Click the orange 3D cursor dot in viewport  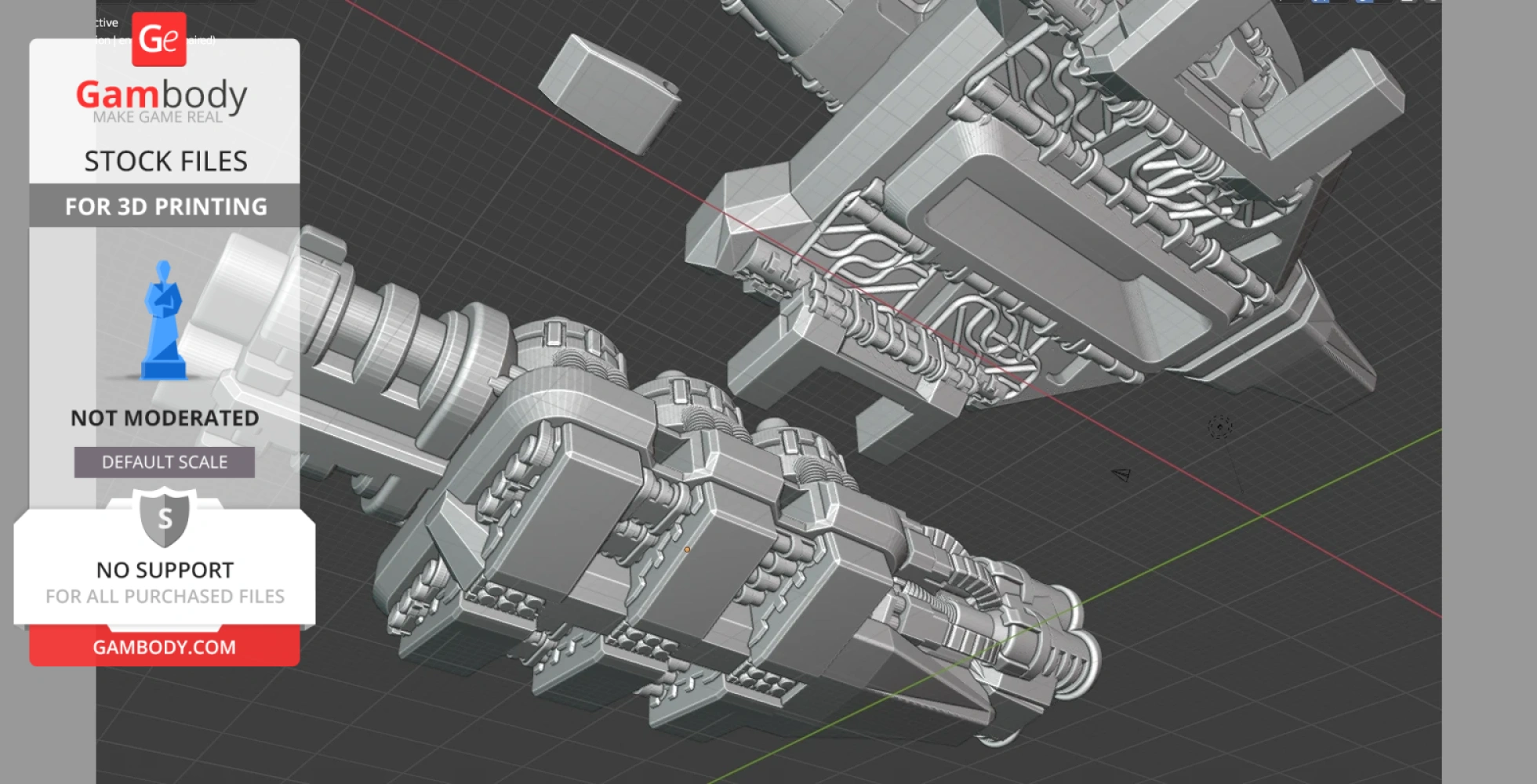click(x=687, y=549)
